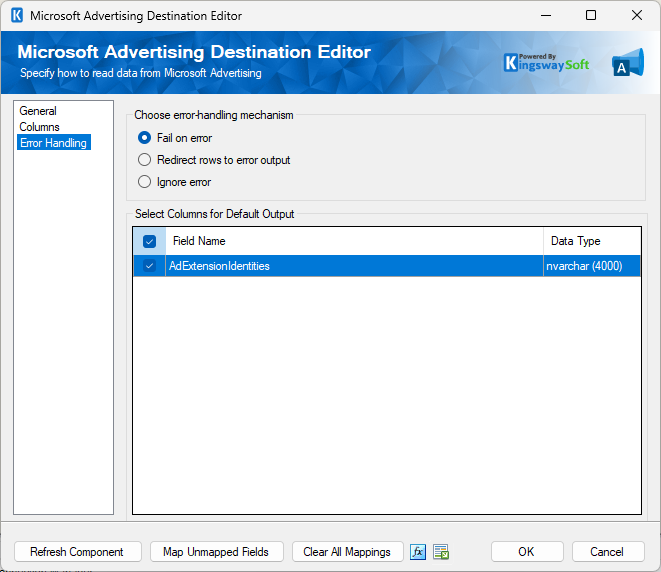
Task: Switch to the Columns page
Action: [x=39, y=127]
